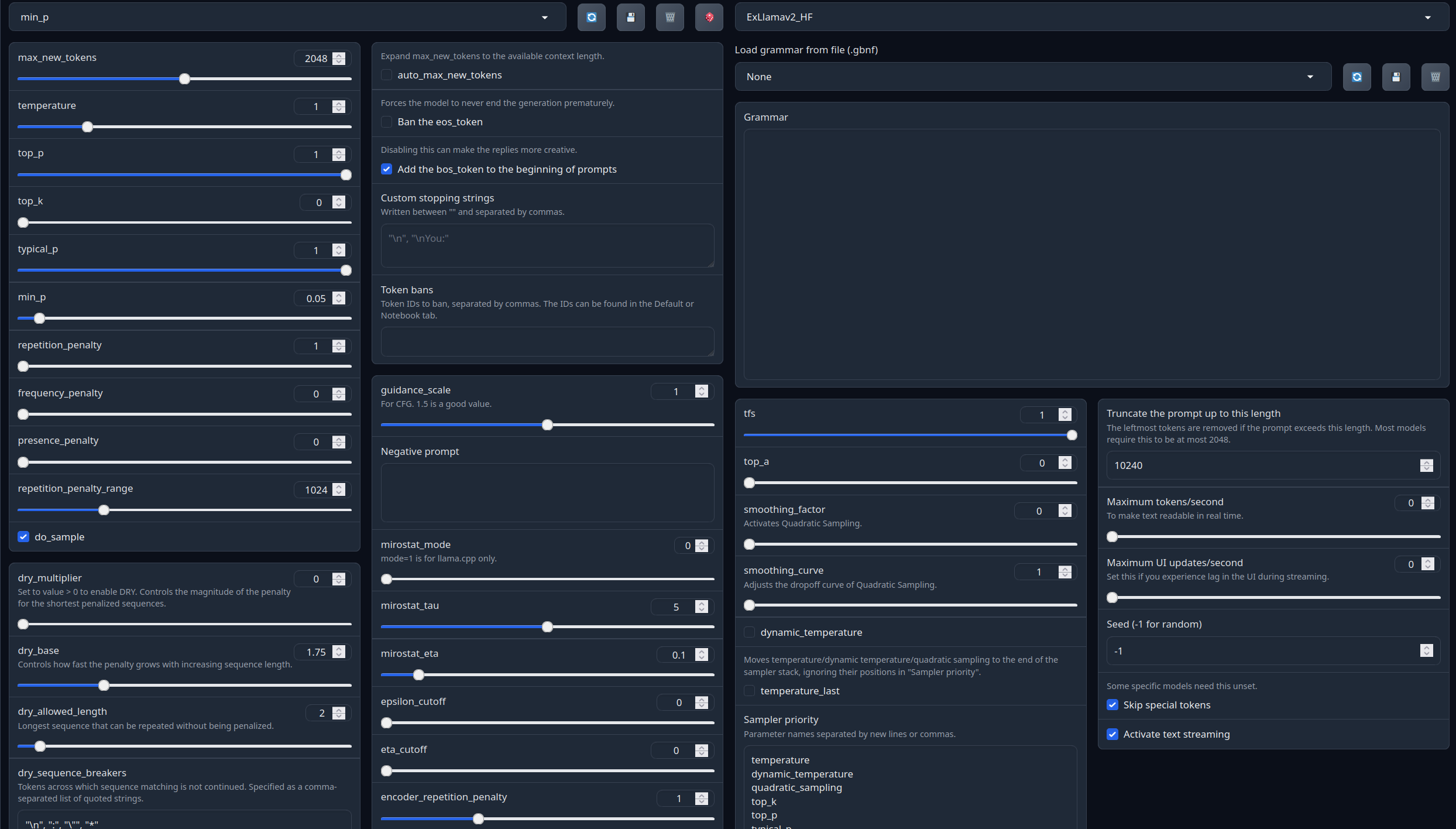1456x829 pixels.
Task: Click the dice icon for a random preset
Action: (709, 17)
